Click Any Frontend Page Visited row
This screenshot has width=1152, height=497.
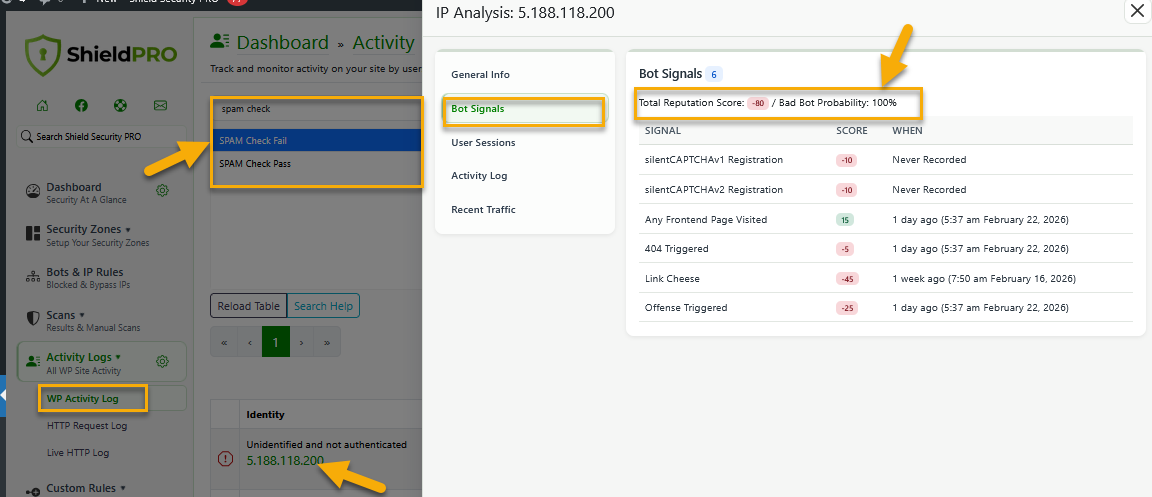point(886,219)
